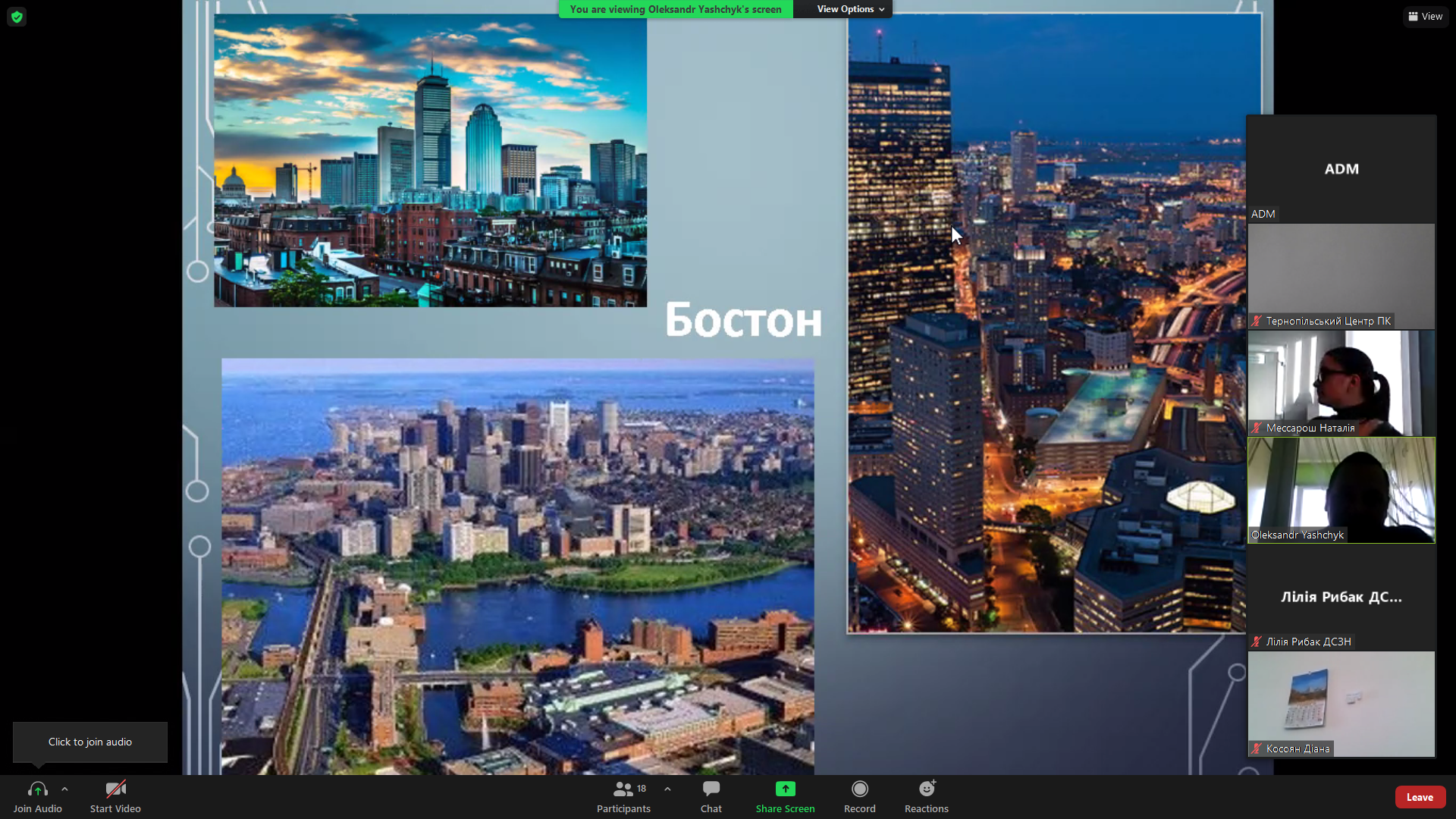Select Мессарош Наталія video tile
Screen dimensions: 1456x819
click(x=1341, y=383)
